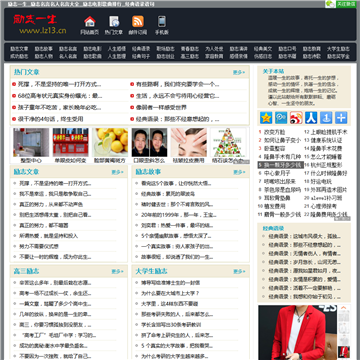Click 更多 beside the 大学生励志 section heading
360x360 pixels.
click(x=239, y=272)
